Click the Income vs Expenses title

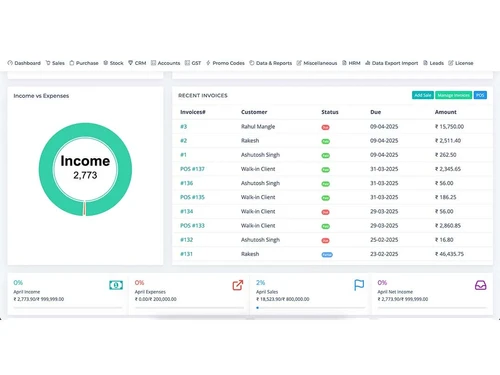coord(41,96)
